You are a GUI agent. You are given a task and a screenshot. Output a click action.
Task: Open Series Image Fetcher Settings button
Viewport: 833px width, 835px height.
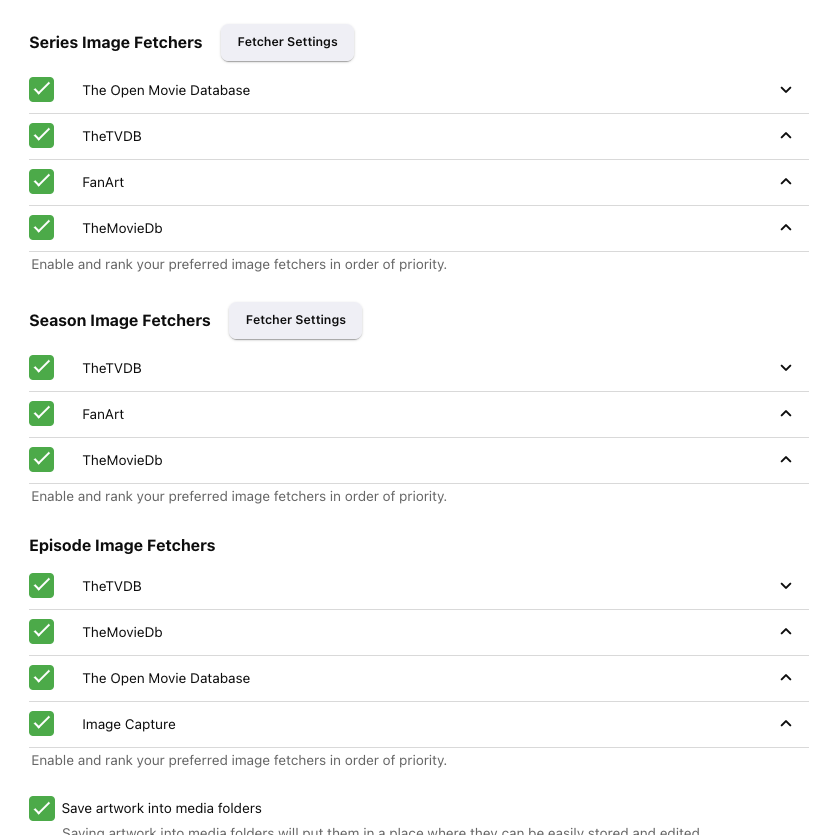pyautogui.click(x=287, y=42)
